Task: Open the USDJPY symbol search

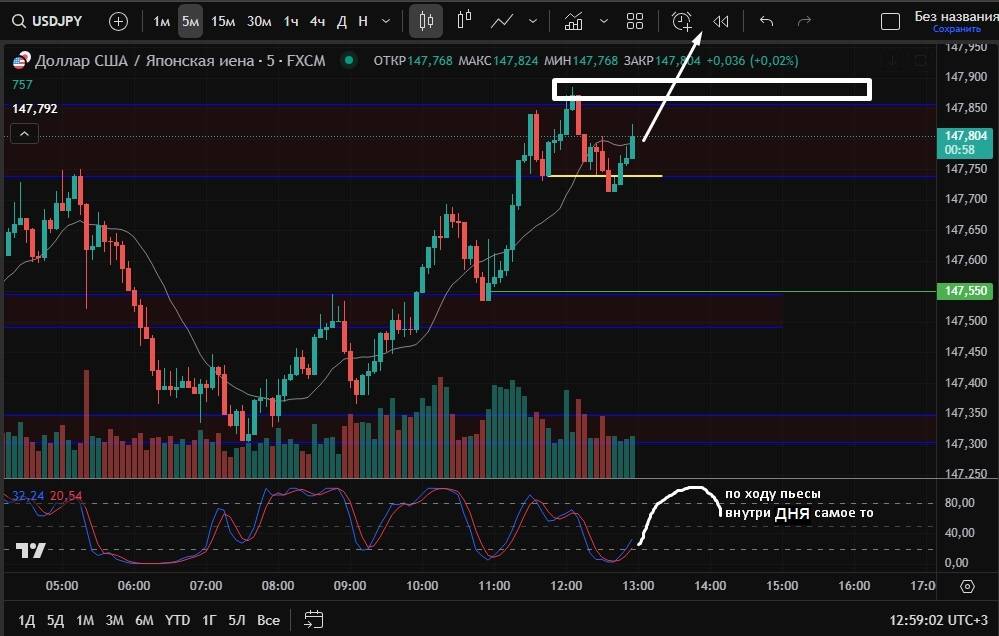Action: pyautogui.click(x=53, y=21)
